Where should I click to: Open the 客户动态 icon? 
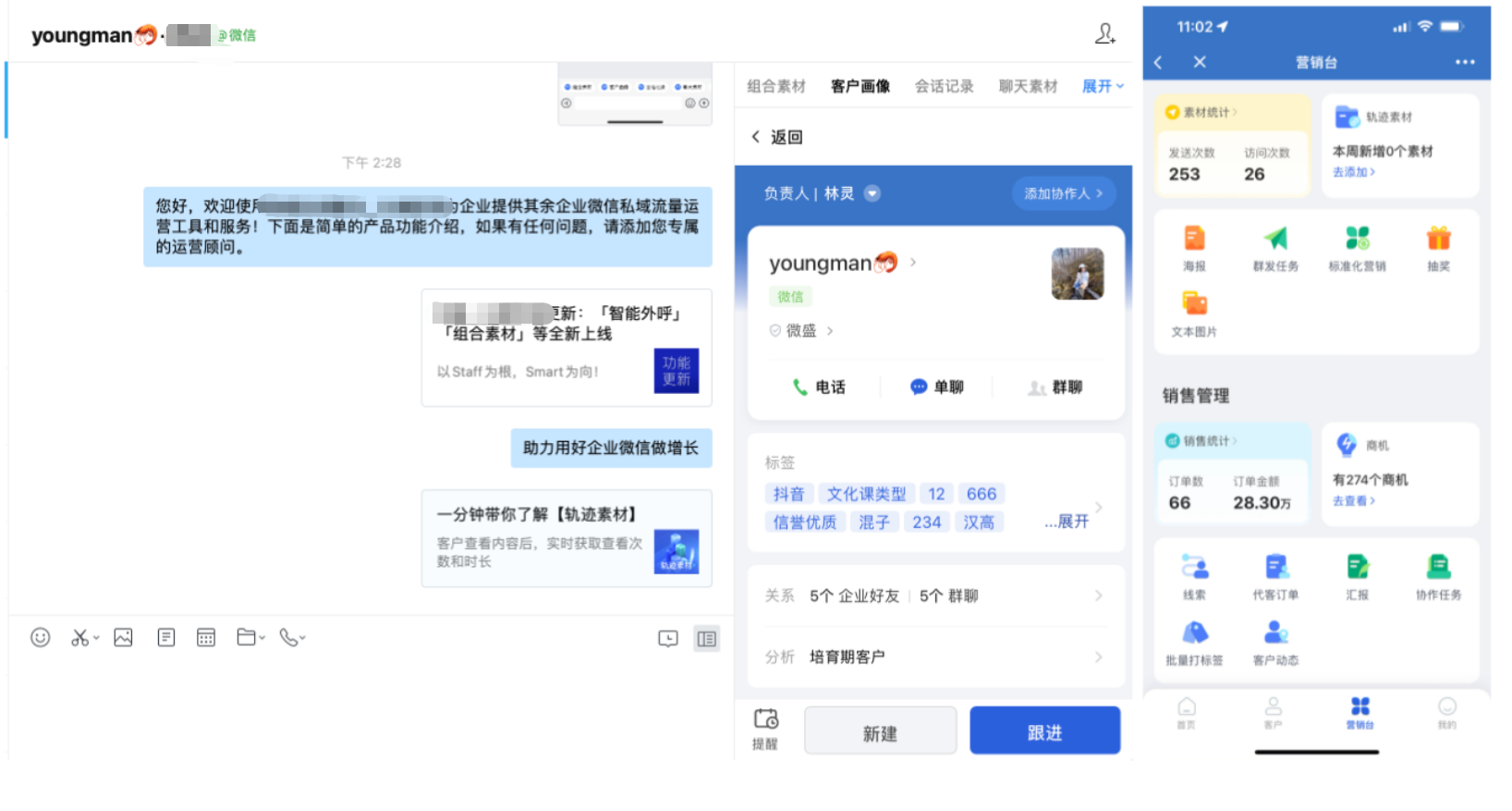(x=1275, y=633)
